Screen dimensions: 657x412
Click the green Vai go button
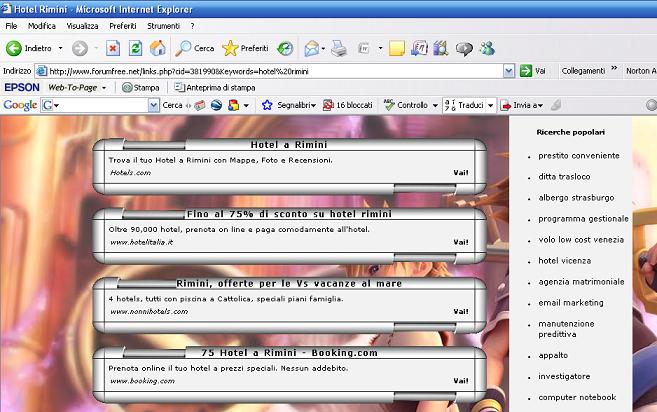(x=533, y=71)
